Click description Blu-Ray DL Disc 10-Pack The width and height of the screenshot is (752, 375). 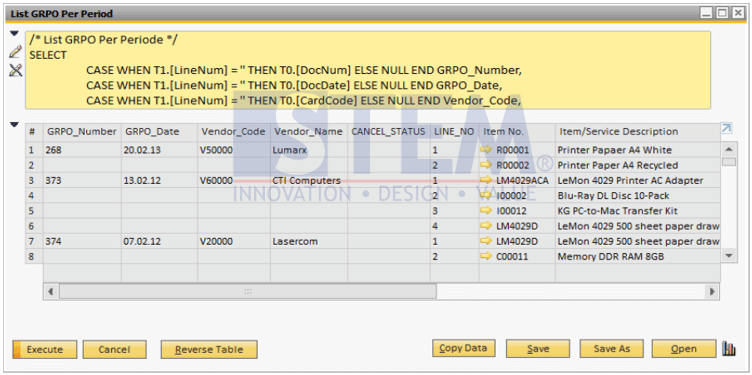[637, 196]
